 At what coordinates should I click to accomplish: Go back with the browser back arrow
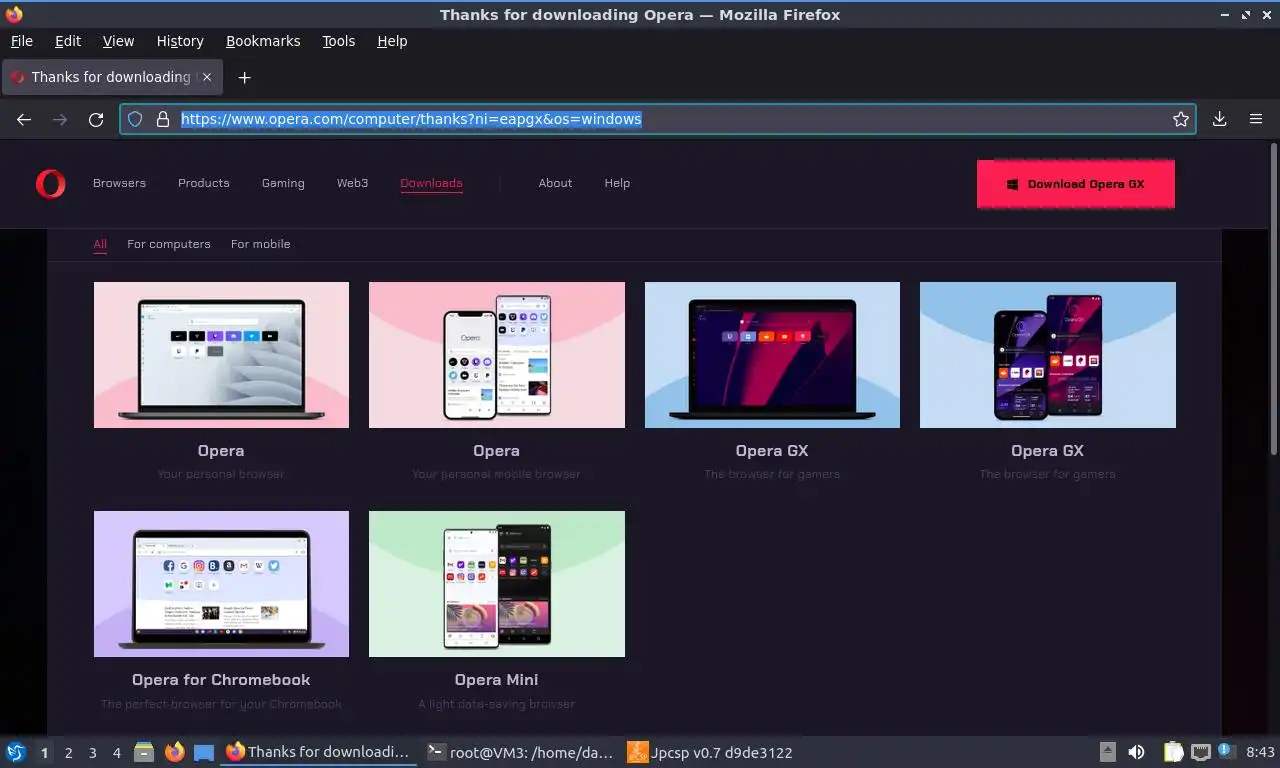24,119
